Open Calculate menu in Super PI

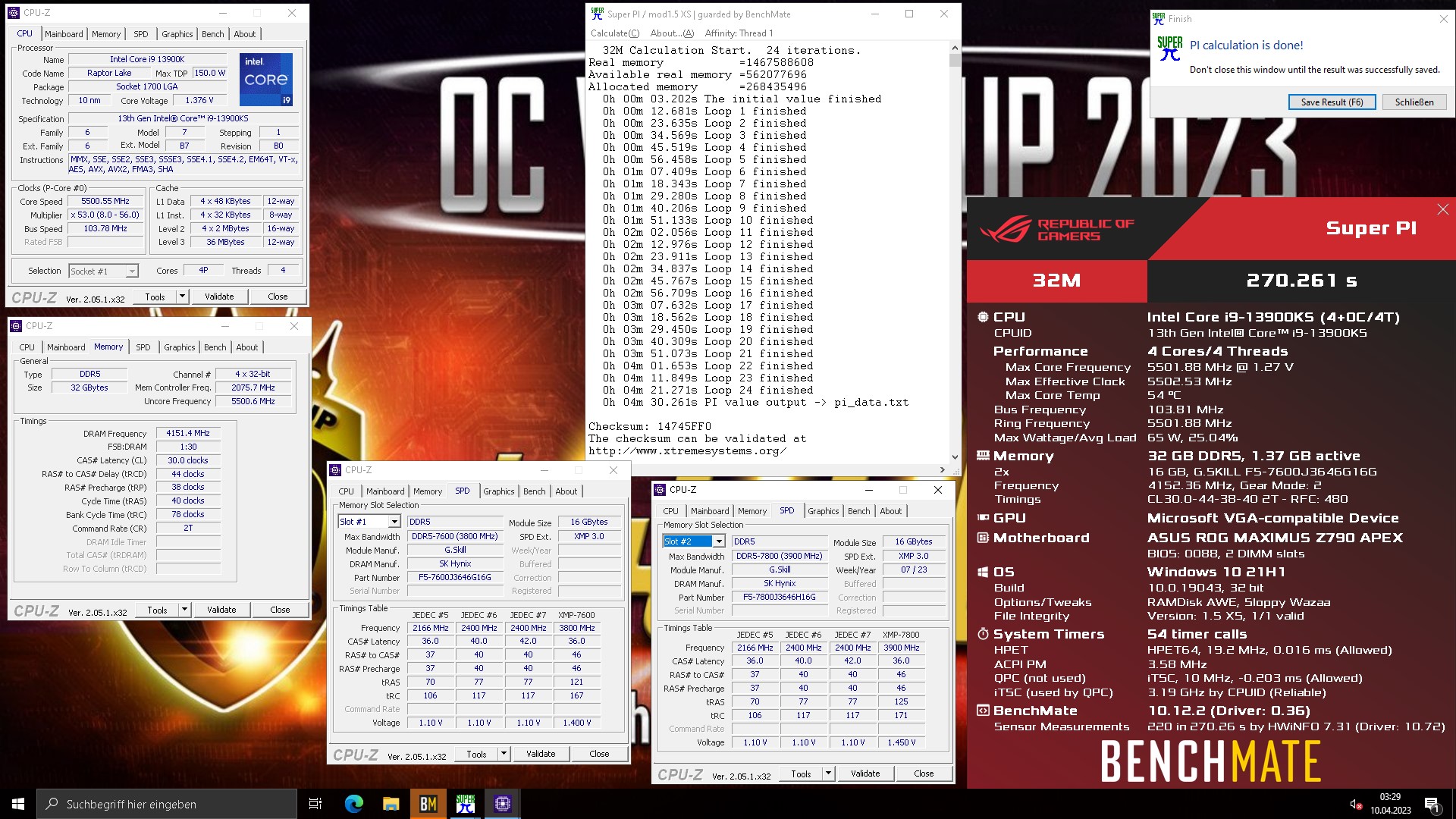[x=615, y=33]
